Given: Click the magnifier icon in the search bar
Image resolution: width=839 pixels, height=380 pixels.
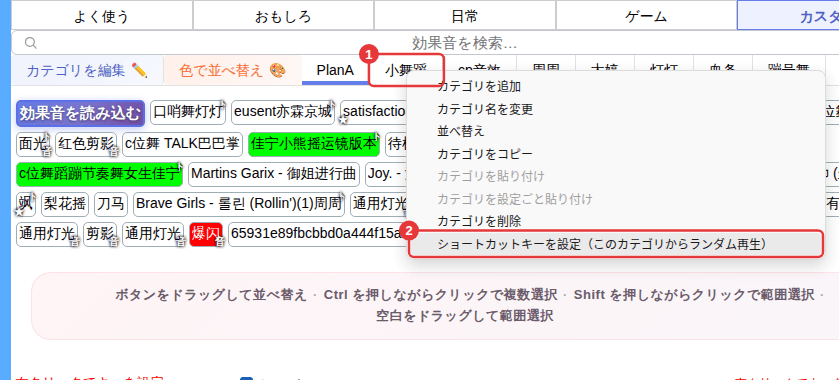Looking at the screenshot, I should 31,43.
